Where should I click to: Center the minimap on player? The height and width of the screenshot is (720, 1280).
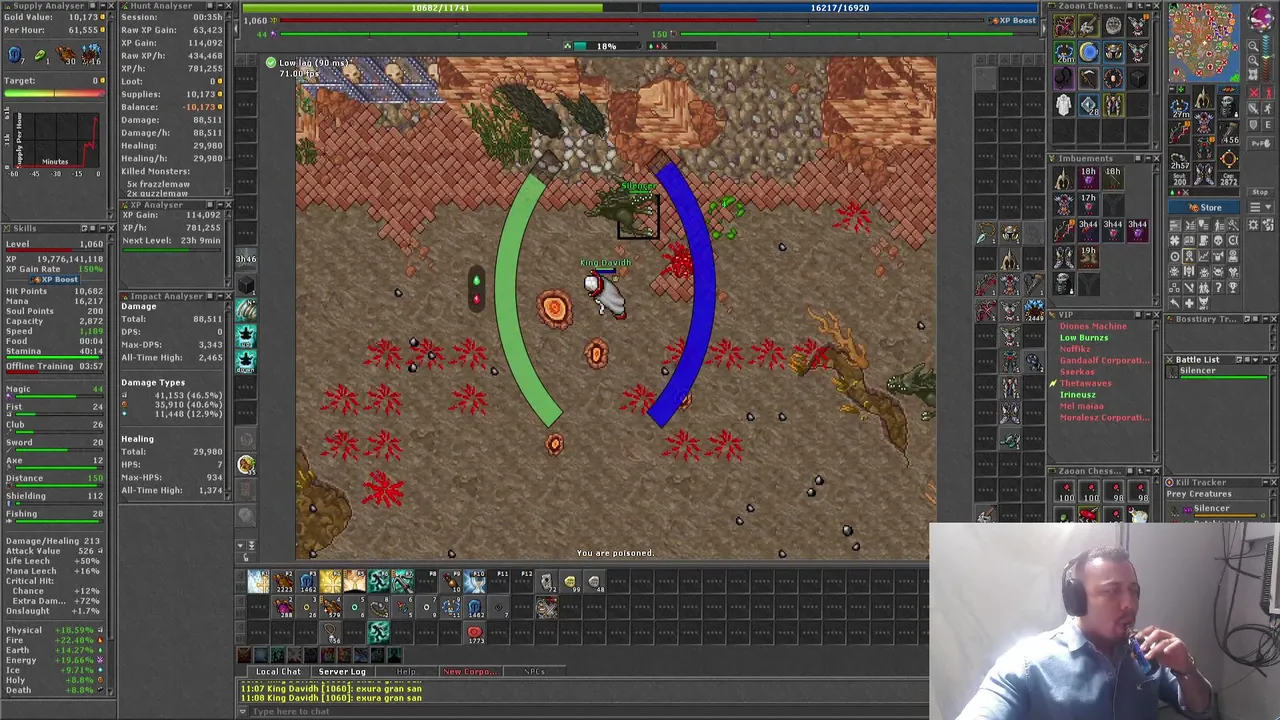click(1254, 75)
